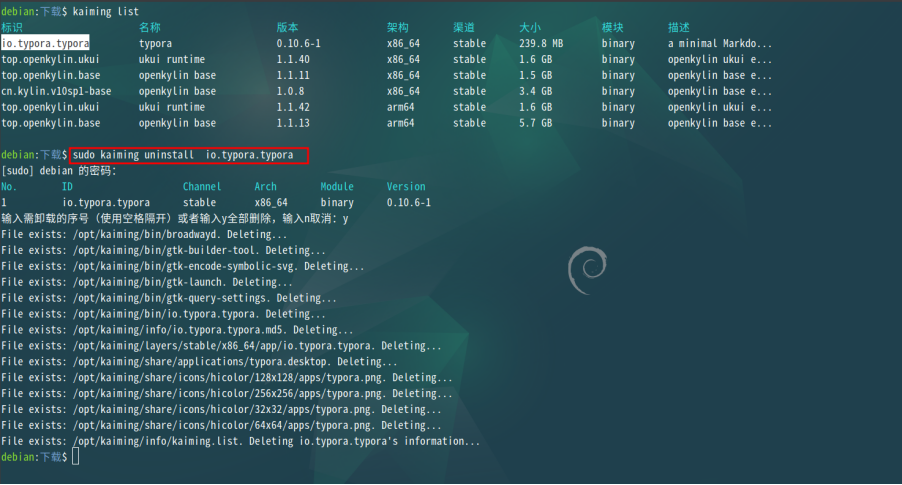
Task: Place cursor at the final empty prompt
Action: click(76, 457)
